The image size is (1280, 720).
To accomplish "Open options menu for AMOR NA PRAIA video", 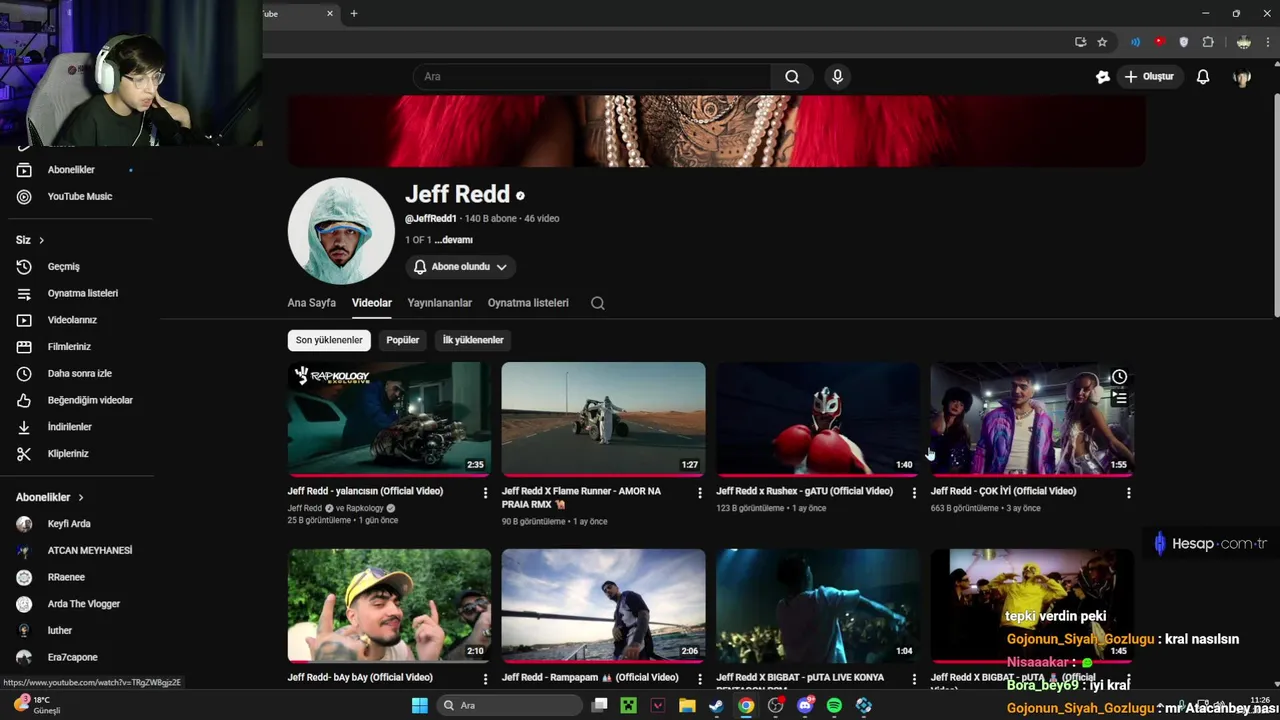I will [x=700, y=493].
